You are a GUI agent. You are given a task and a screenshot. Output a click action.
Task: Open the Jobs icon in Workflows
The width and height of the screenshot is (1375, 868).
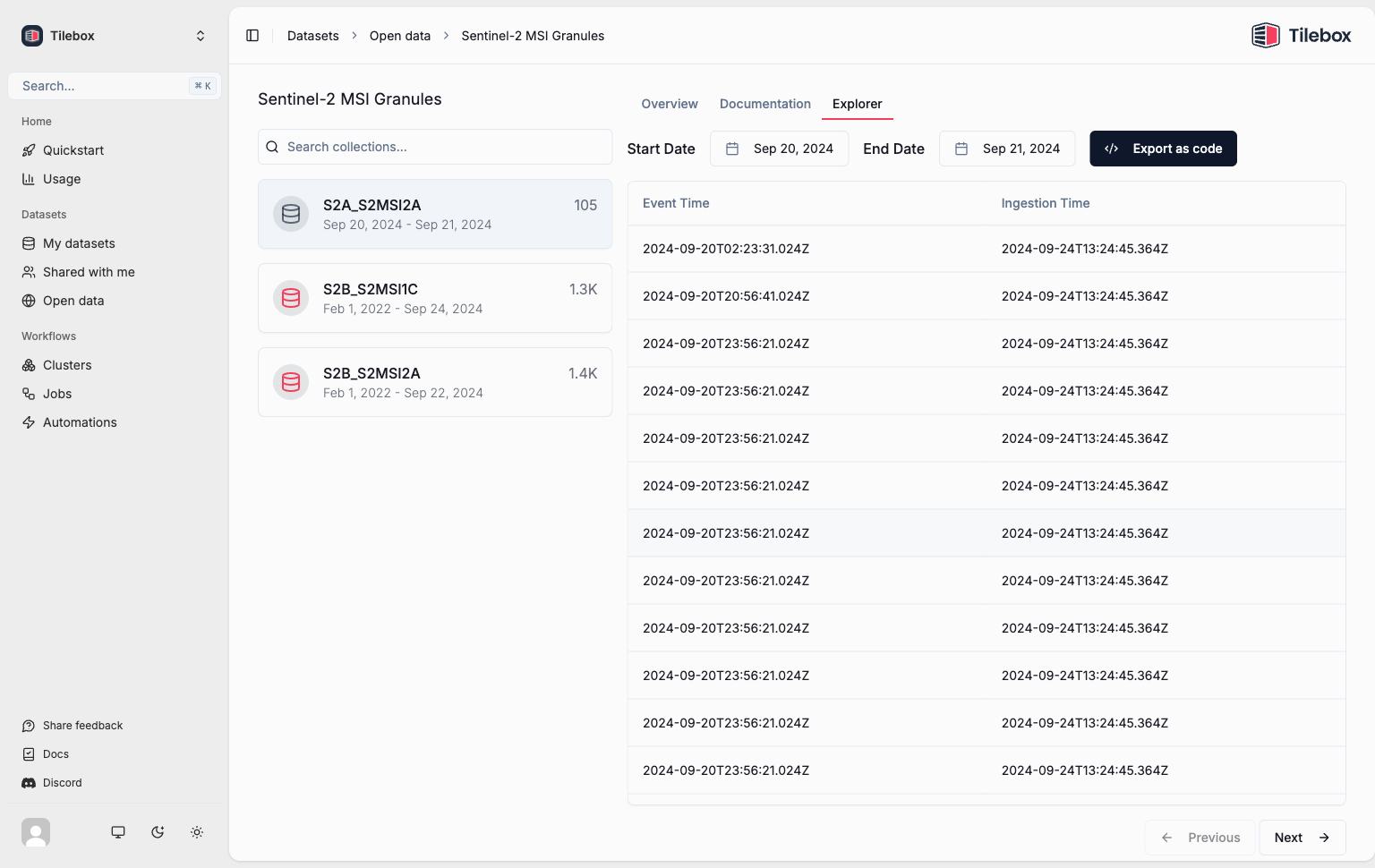pos(29,394)
